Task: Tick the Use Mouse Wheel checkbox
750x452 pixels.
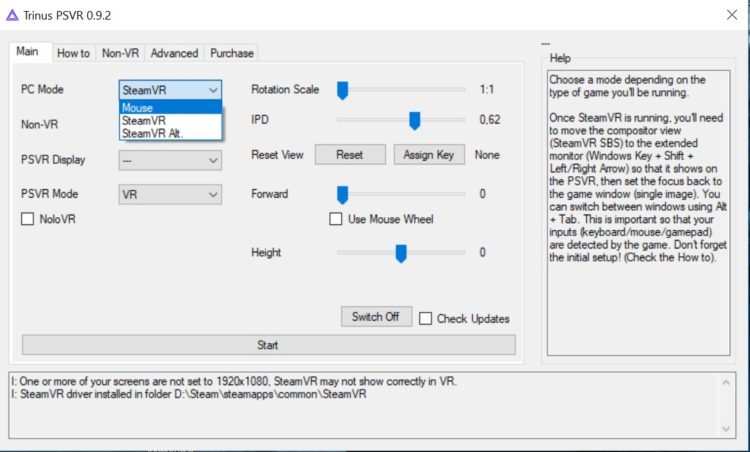Action: (336, 219)
